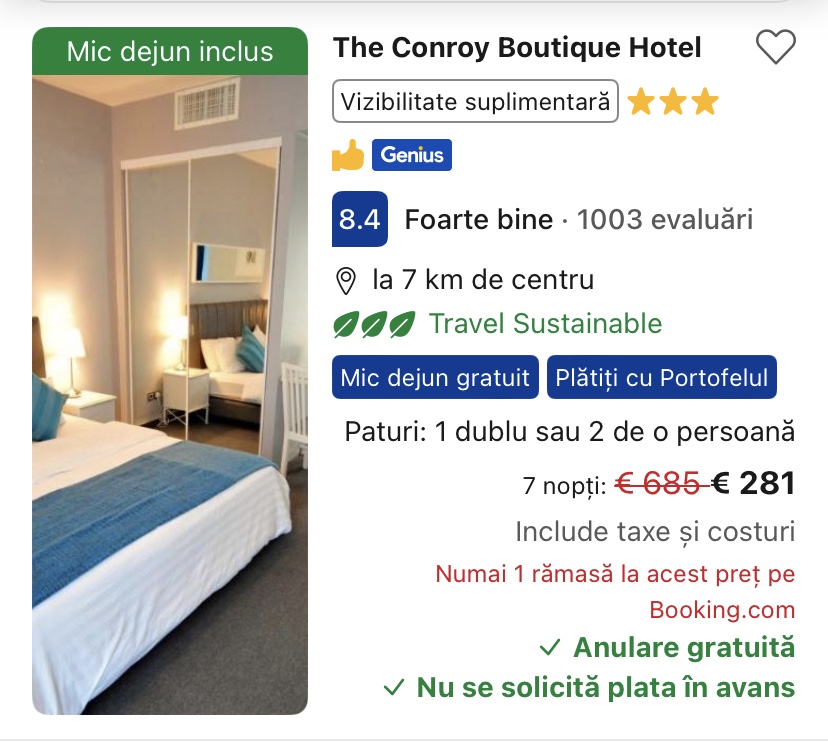Click the crossed-out € 685 price

coord(661,483)
